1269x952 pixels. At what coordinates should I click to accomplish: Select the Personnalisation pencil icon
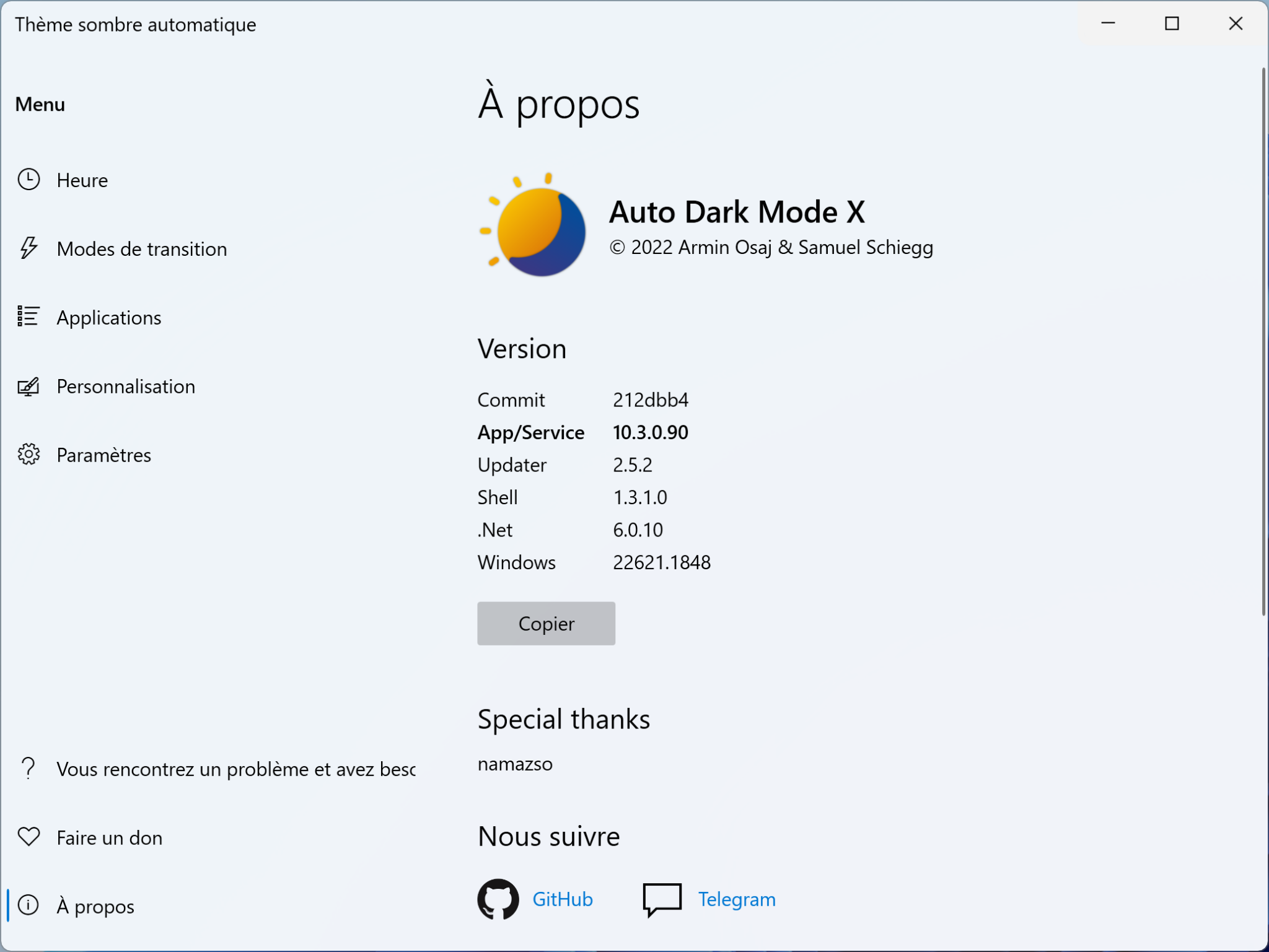pos(29,386)
